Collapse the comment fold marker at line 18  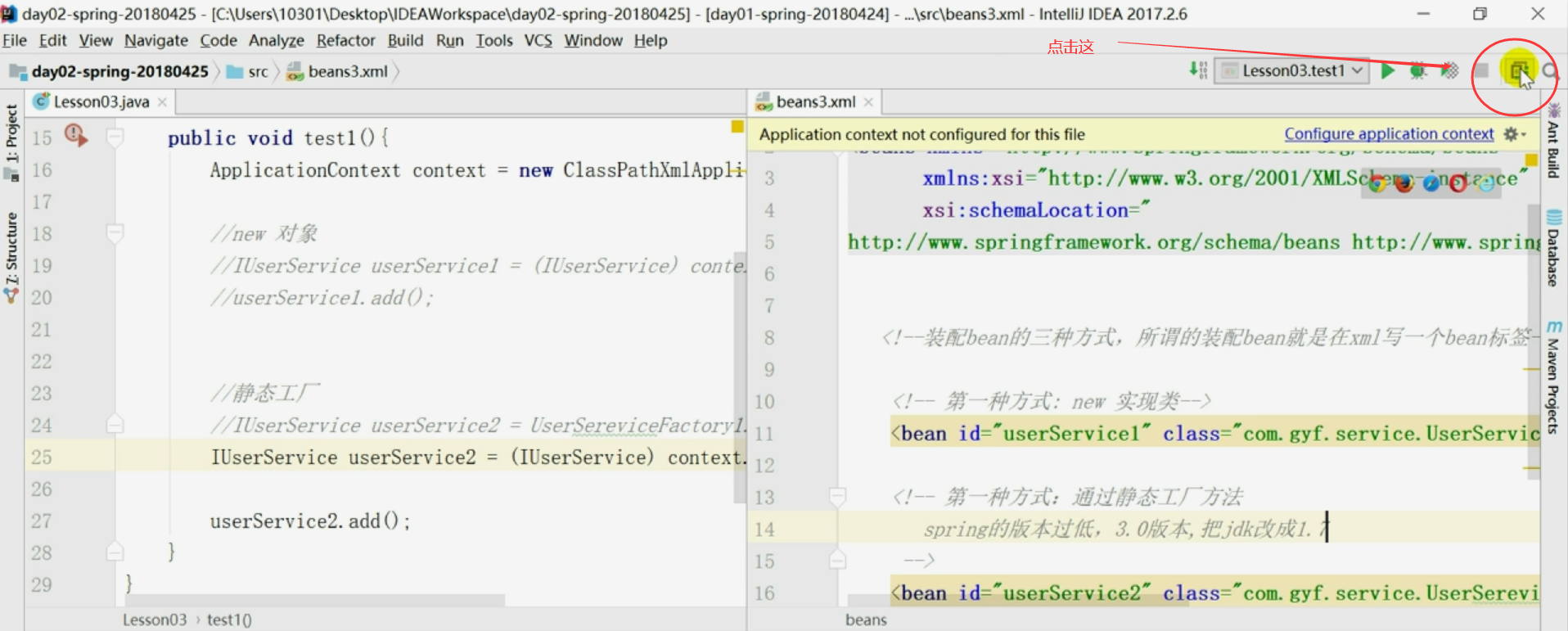[x=115, y=234]
